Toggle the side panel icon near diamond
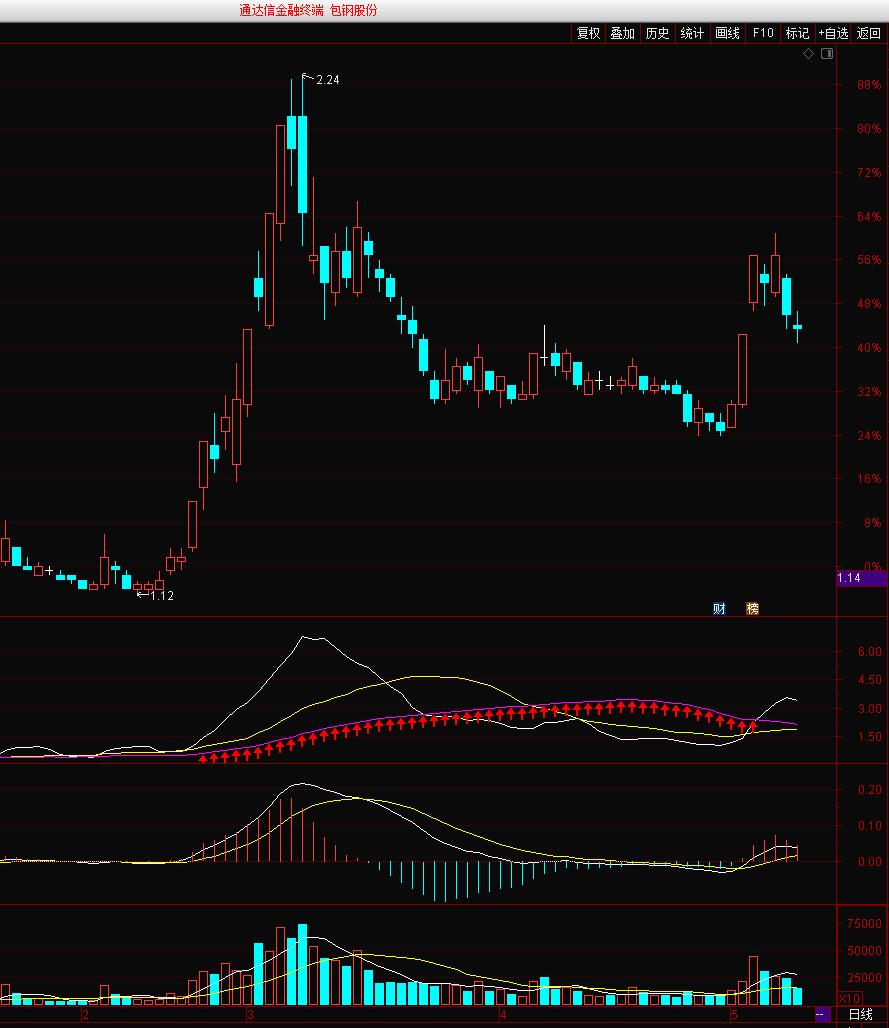Image resolution: width=889 pixels, height=1028 pixels. [827, 54]
